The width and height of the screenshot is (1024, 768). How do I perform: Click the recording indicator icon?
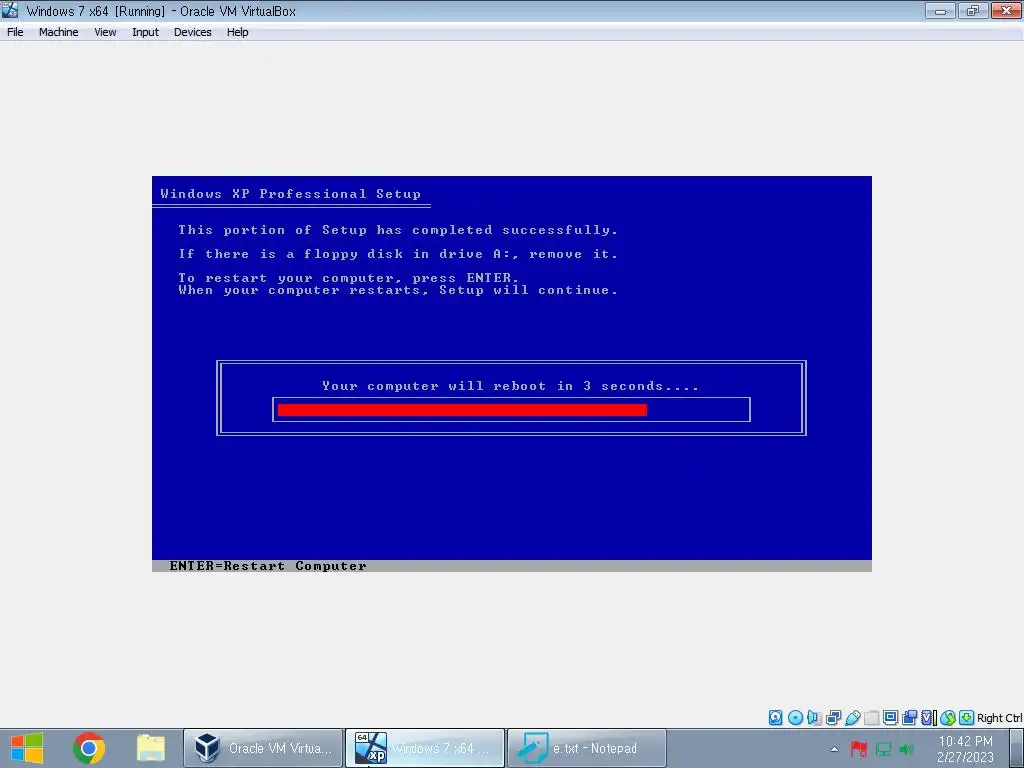tap(909, 718)
